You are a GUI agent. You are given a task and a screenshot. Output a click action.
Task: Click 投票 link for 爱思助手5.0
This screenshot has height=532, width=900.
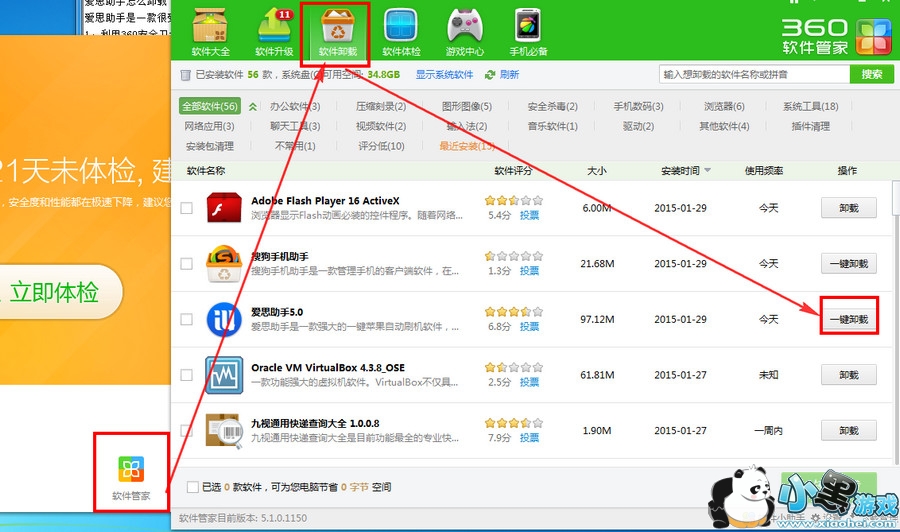pos(529,327)
